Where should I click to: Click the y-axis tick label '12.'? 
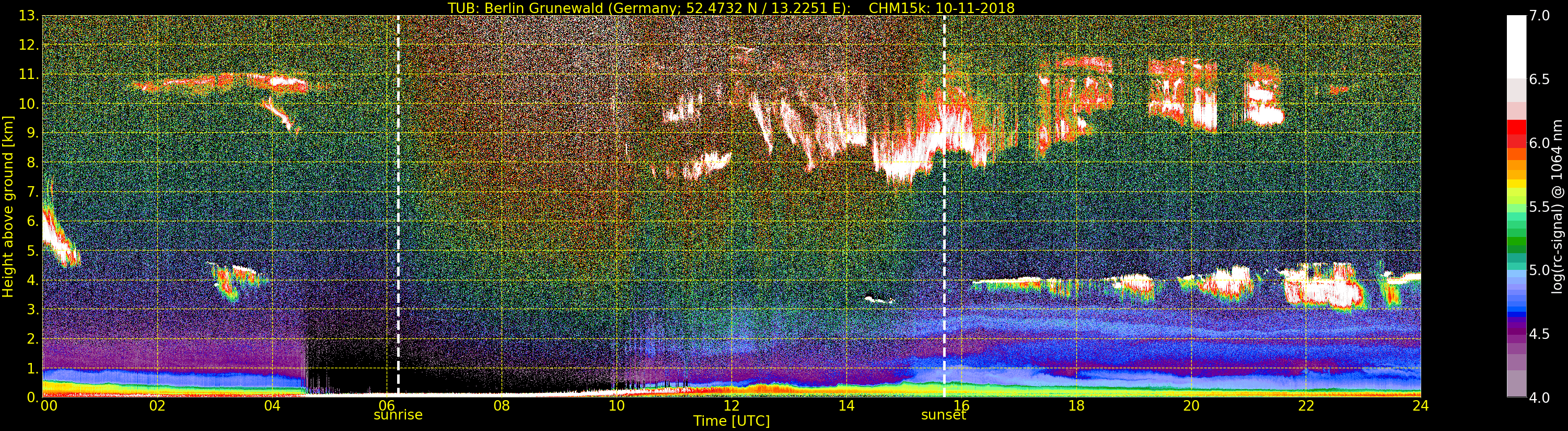click(29, 45)
